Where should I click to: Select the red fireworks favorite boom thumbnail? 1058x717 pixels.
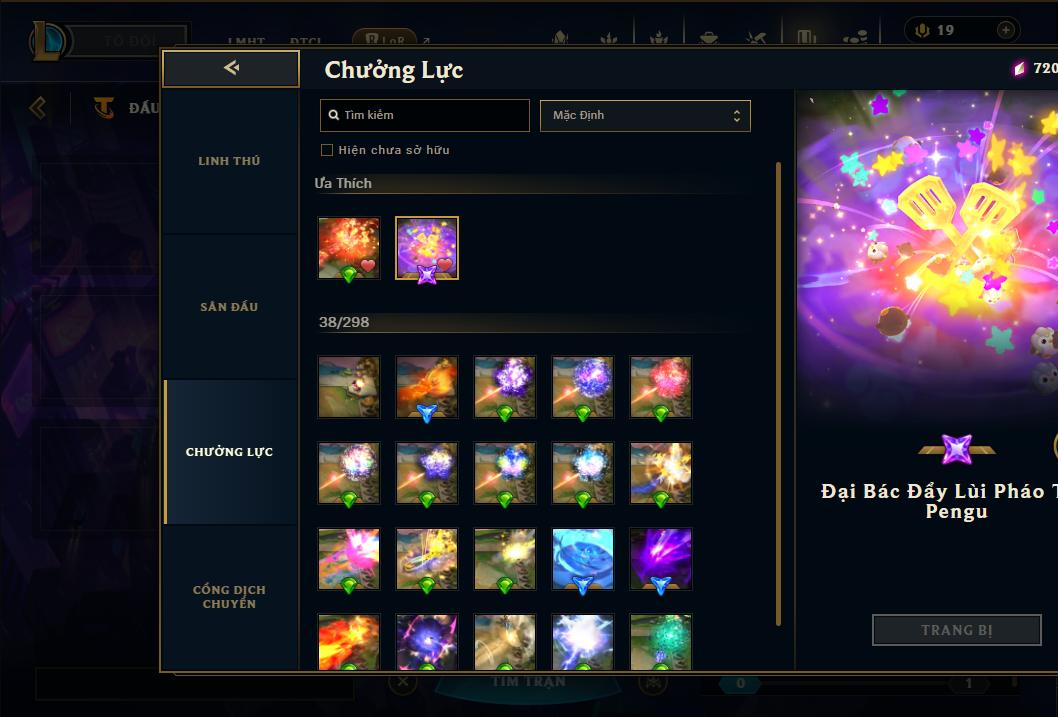(349, 248)
